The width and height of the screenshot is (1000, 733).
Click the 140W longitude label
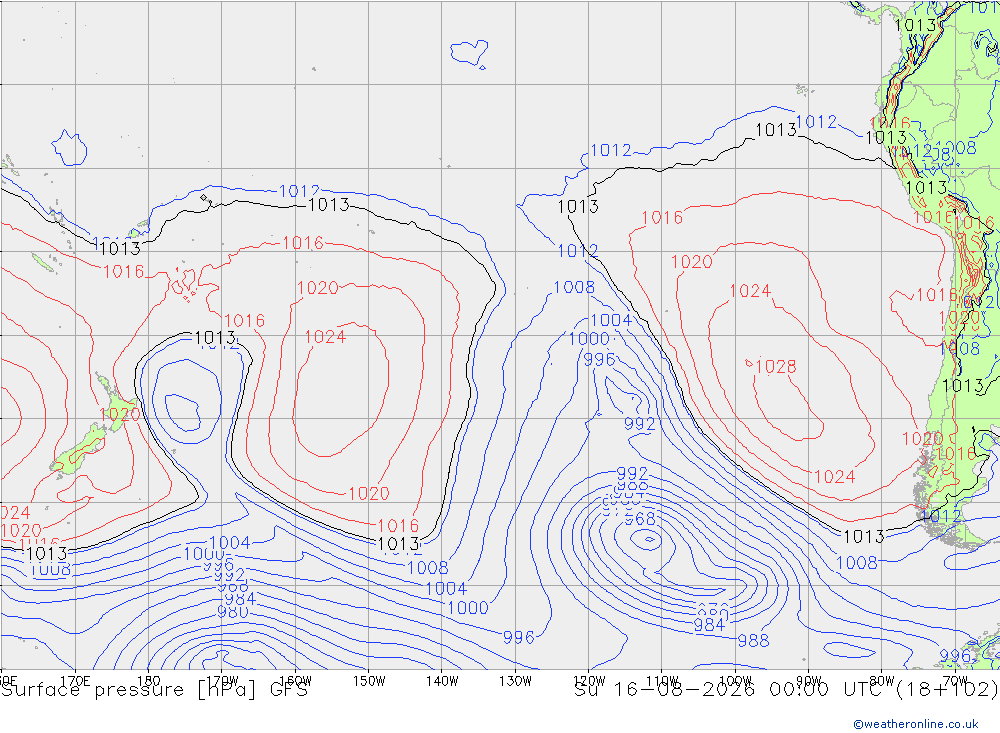[x=442, y=681]
